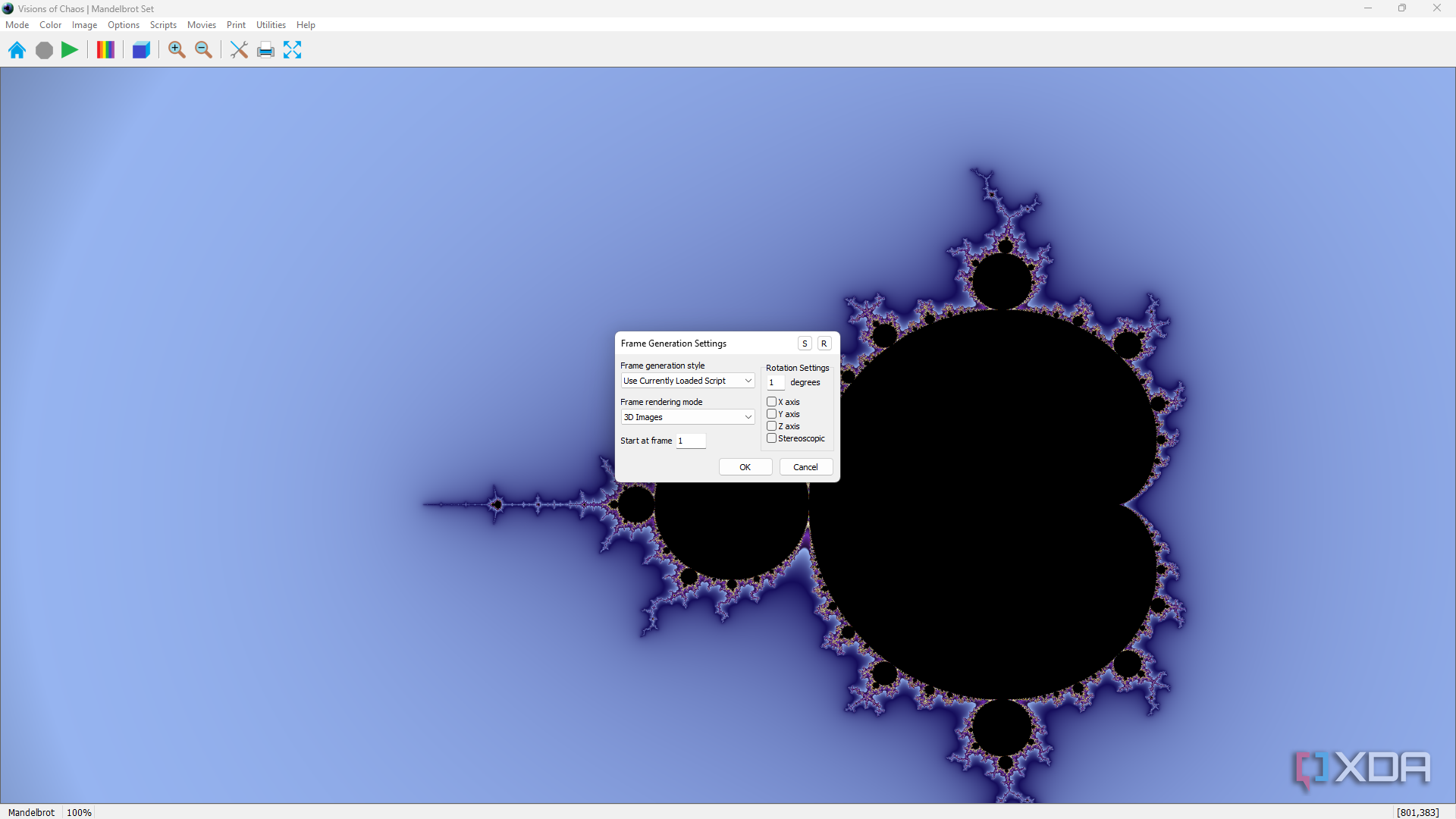This screenshot has height=819, width=1456.
Task: Click the Fullscreen expand arrows icon
Action: [x=292, y=50]
